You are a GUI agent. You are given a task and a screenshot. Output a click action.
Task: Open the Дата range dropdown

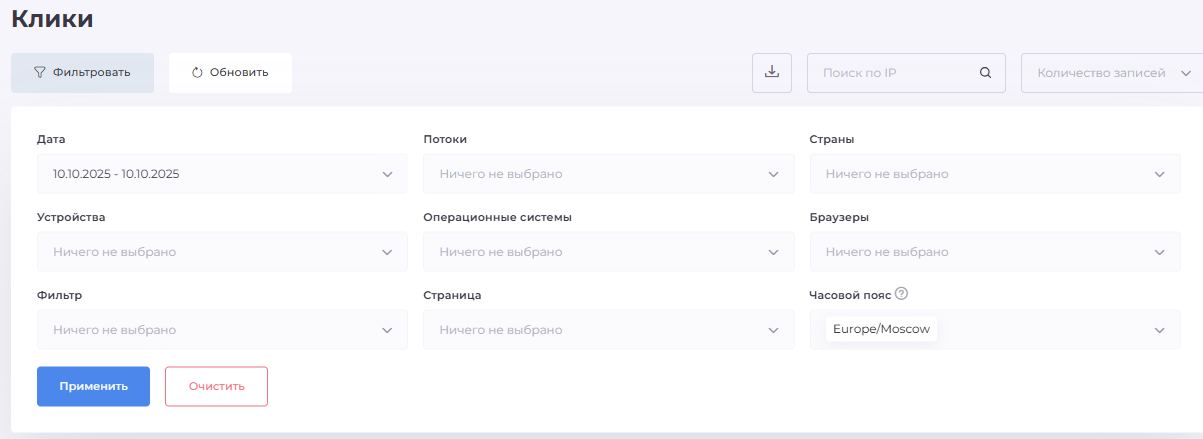221,174
